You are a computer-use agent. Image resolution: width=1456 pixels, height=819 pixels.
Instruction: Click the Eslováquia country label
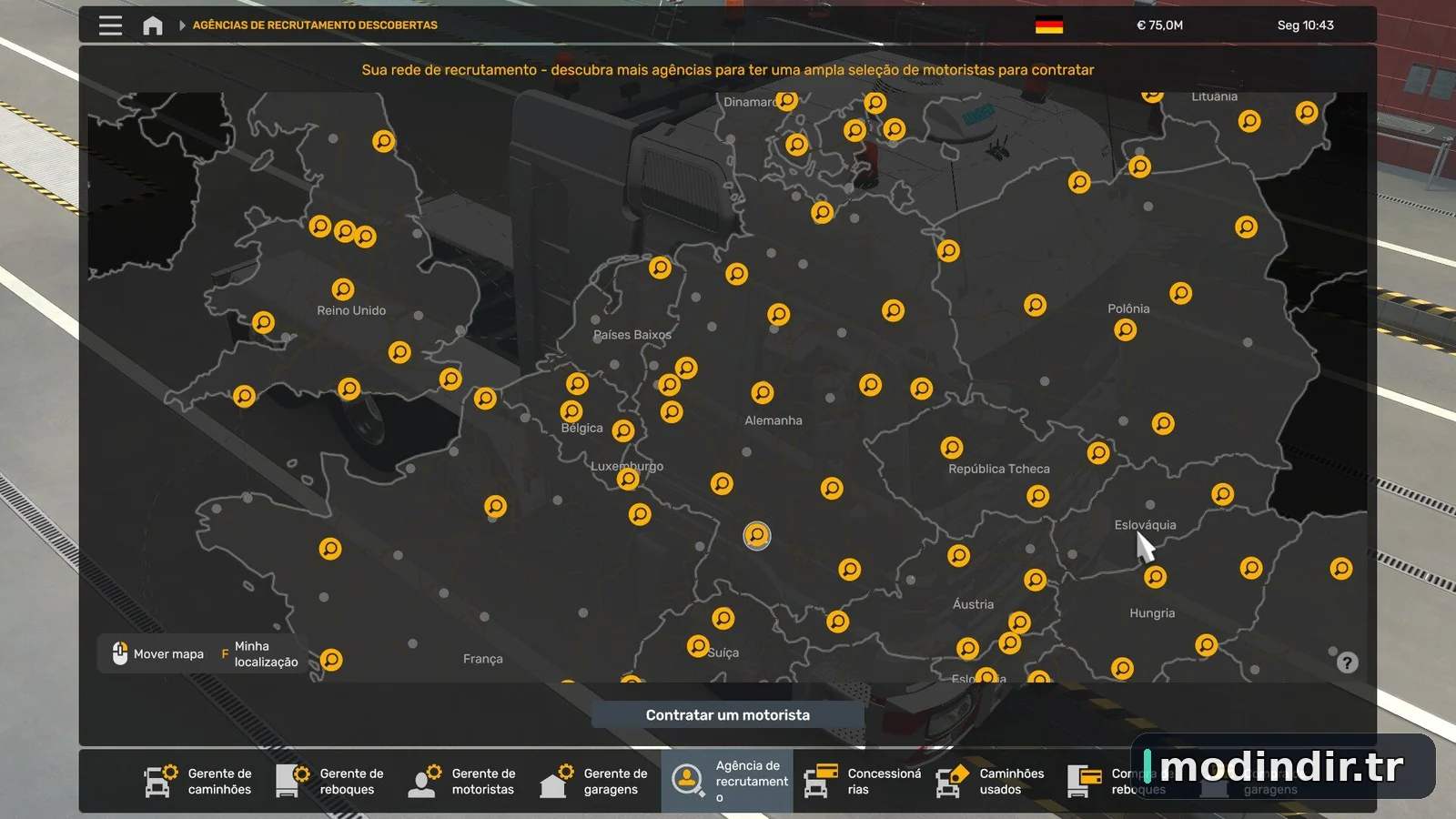1145,525
